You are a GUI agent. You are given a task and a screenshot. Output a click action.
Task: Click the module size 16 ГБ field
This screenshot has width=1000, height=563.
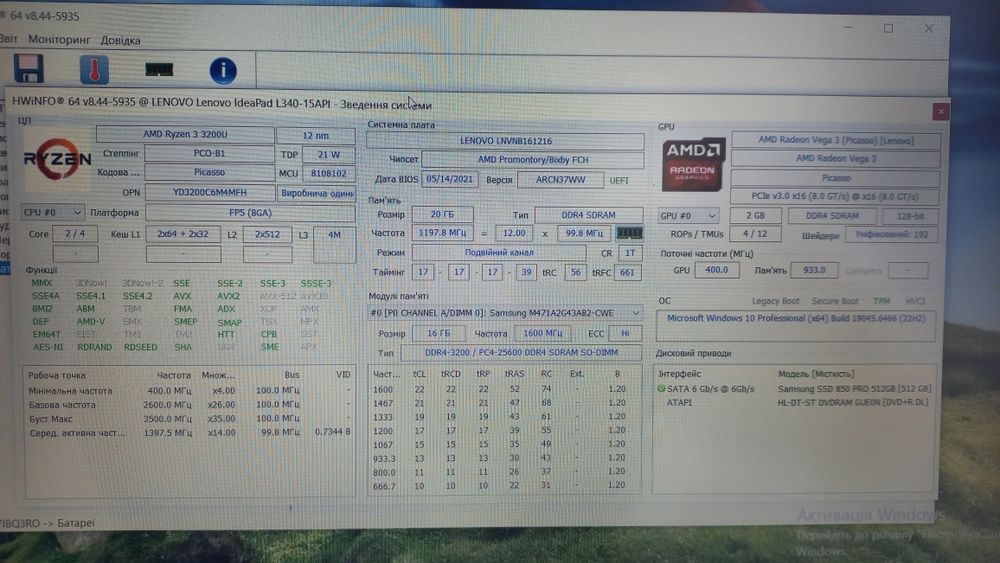point(438,333)
